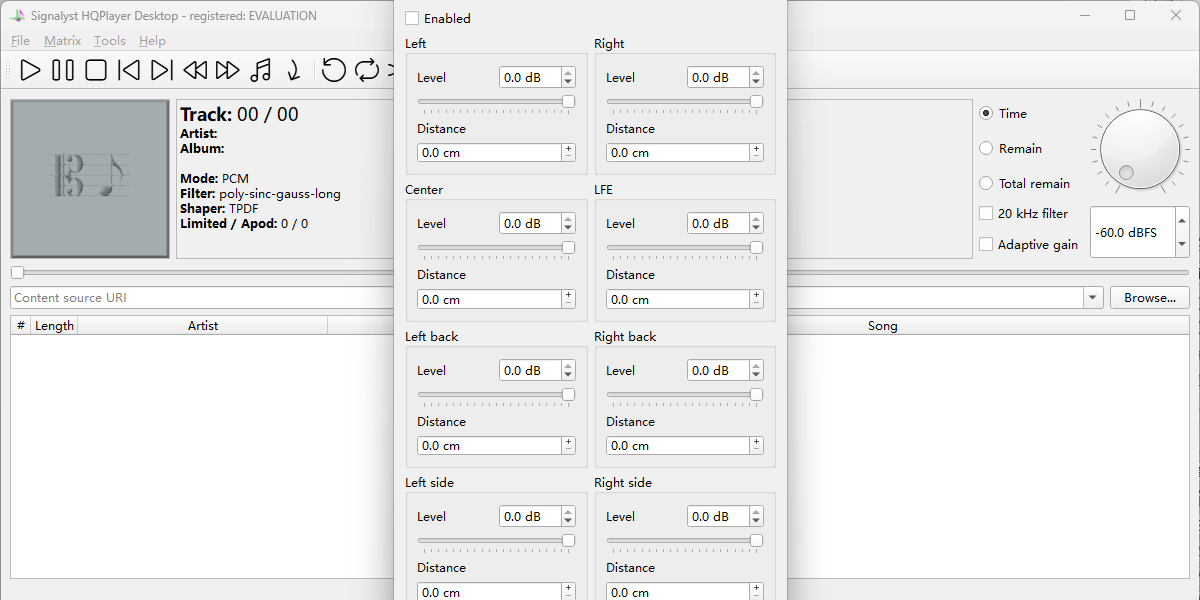Expand the Content source URI dropdown

(x=1092, y=298)
